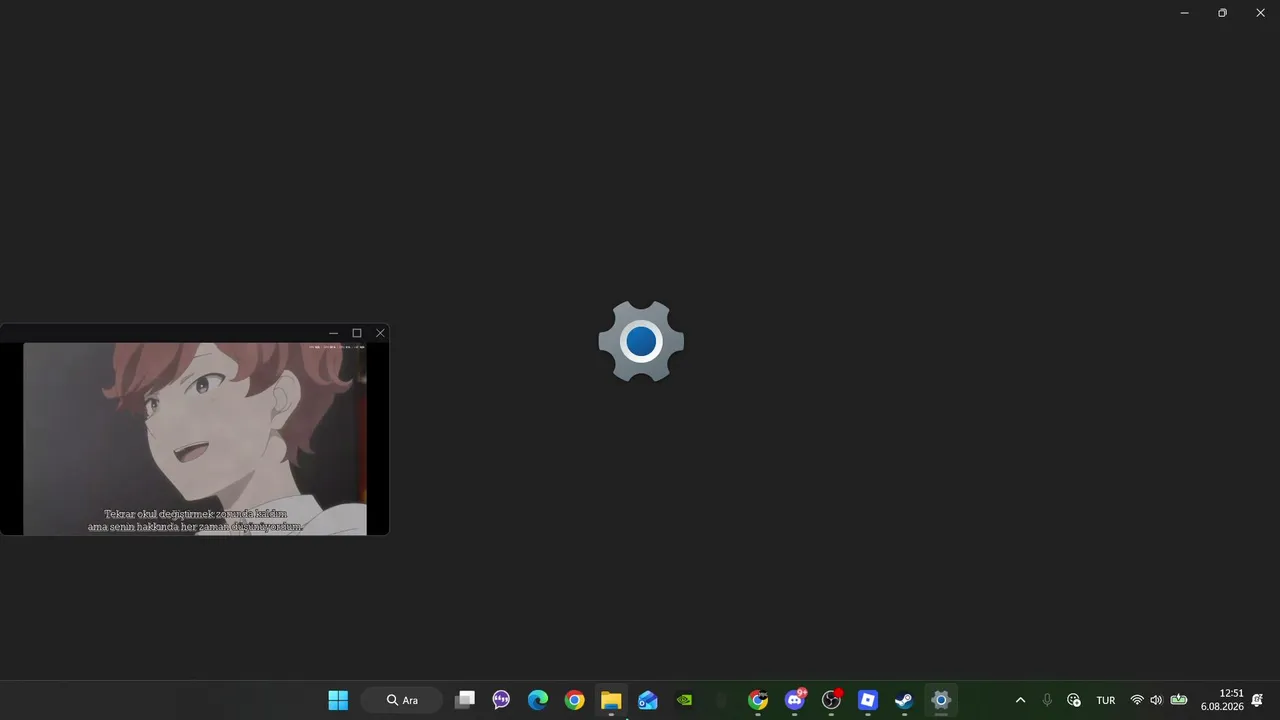Close the small video player window
Image resolution: width=1280 pixels, height=720 pixels.
[x=380, y=333]
